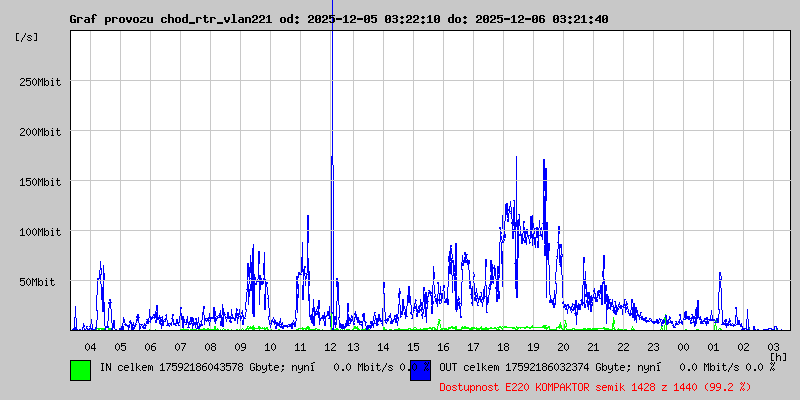The image size is (800, 400).
Task: Click the hour '05' x-axis label
Action: pos(120,347)
